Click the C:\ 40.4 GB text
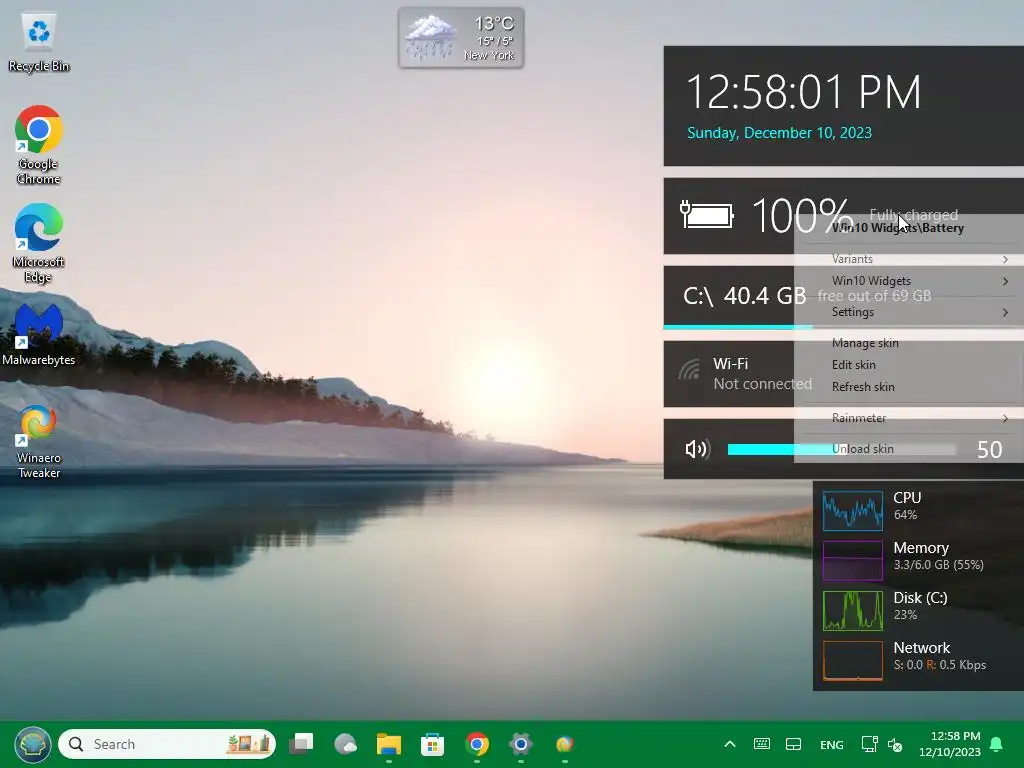 click(744, 296)
